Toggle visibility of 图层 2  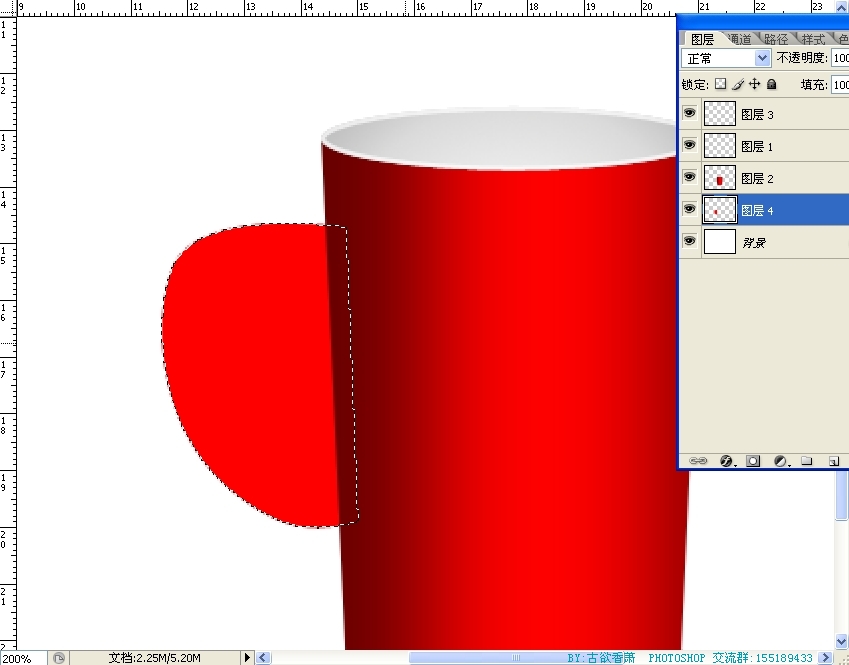[x=689, y=178]
